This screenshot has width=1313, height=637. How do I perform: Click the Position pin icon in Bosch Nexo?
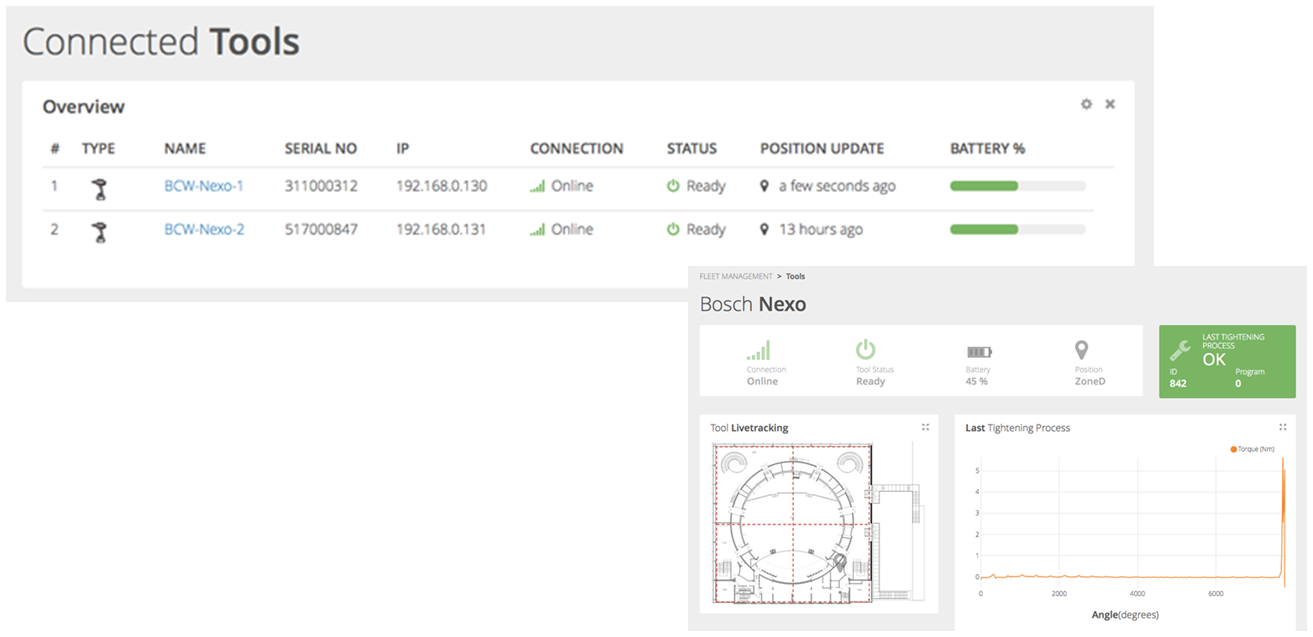pos(1081,350)
